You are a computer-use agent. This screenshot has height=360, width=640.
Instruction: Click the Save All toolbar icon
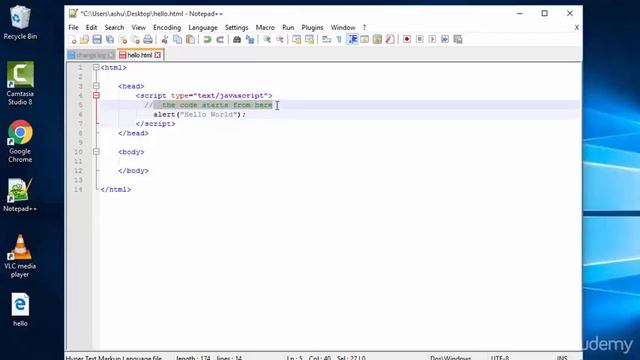coord(110,39)
